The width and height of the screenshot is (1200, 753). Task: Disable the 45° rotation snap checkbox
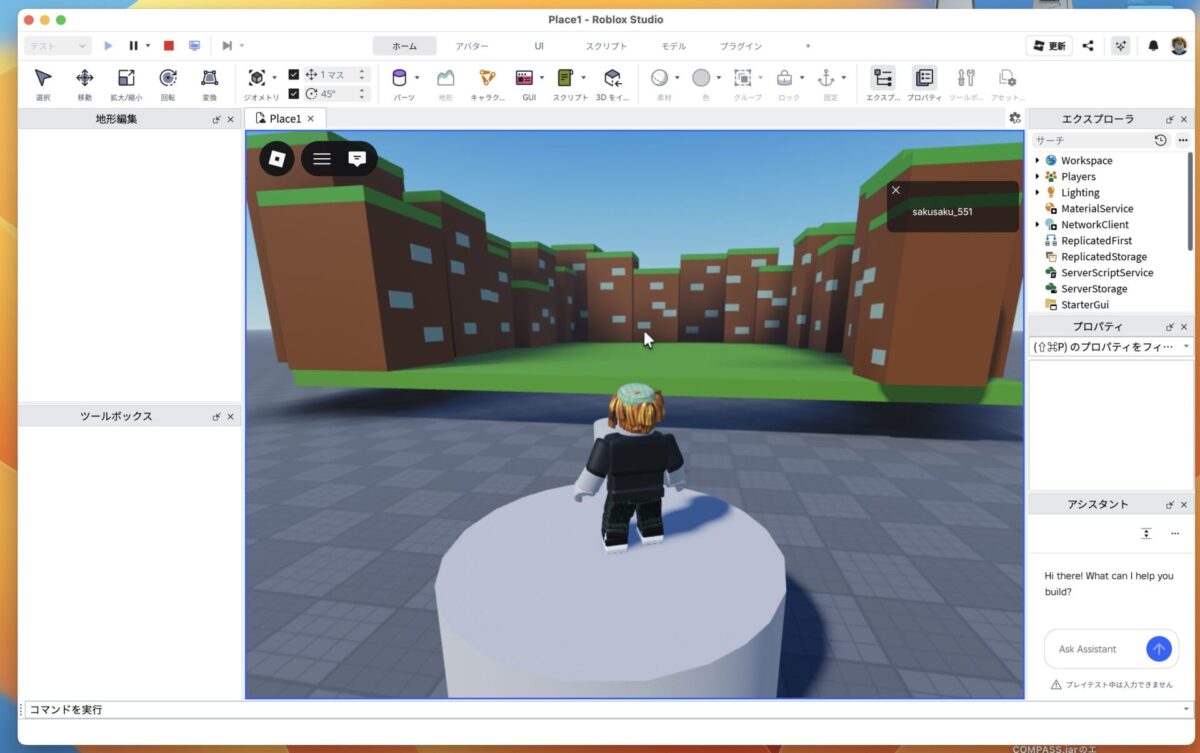tap(293, 93)
